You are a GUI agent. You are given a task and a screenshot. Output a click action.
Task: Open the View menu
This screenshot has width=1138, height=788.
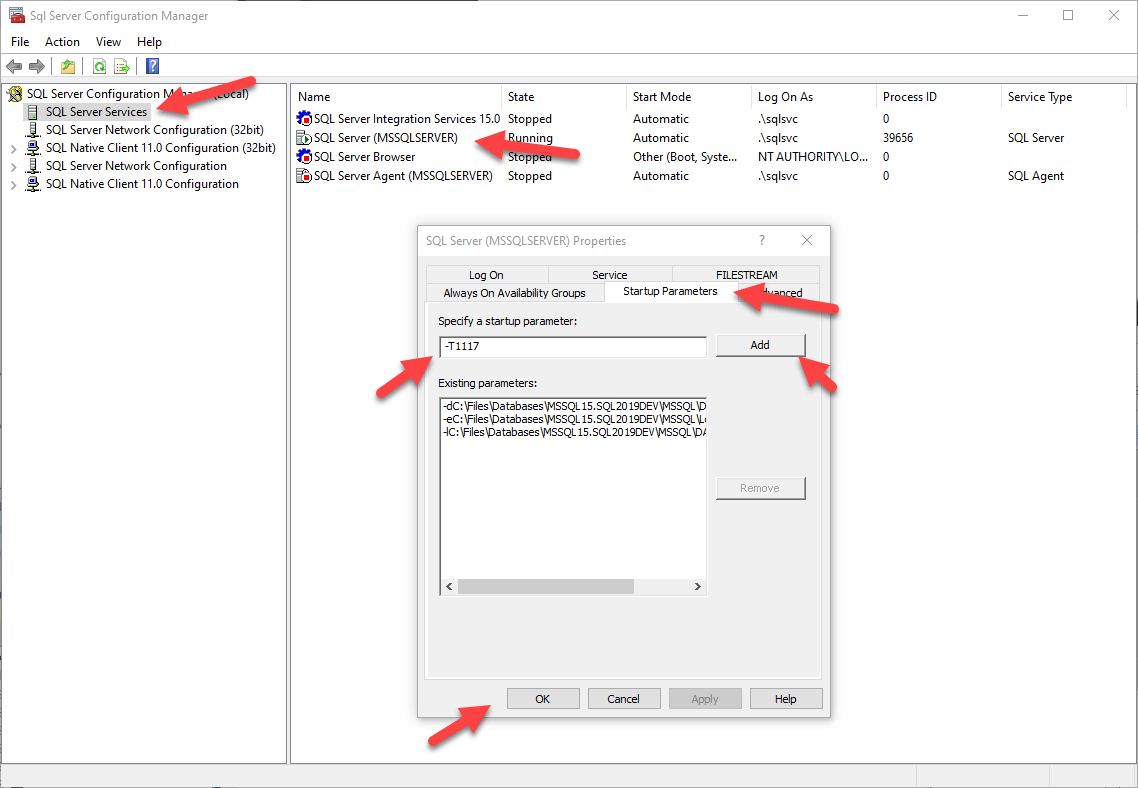(x=108, y=42)
